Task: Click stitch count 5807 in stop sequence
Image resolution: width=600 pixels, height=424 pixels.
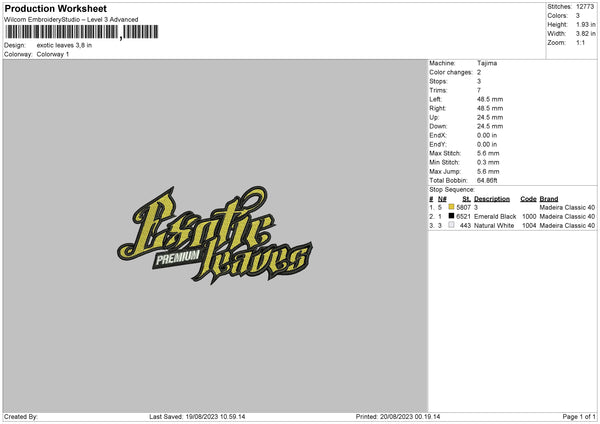Action: (x=463, y=207)
